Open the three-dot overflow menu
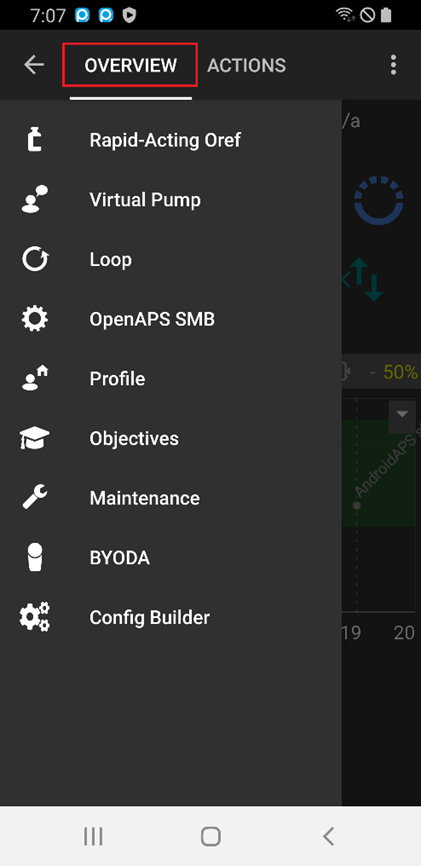 [x=393, y=65]
